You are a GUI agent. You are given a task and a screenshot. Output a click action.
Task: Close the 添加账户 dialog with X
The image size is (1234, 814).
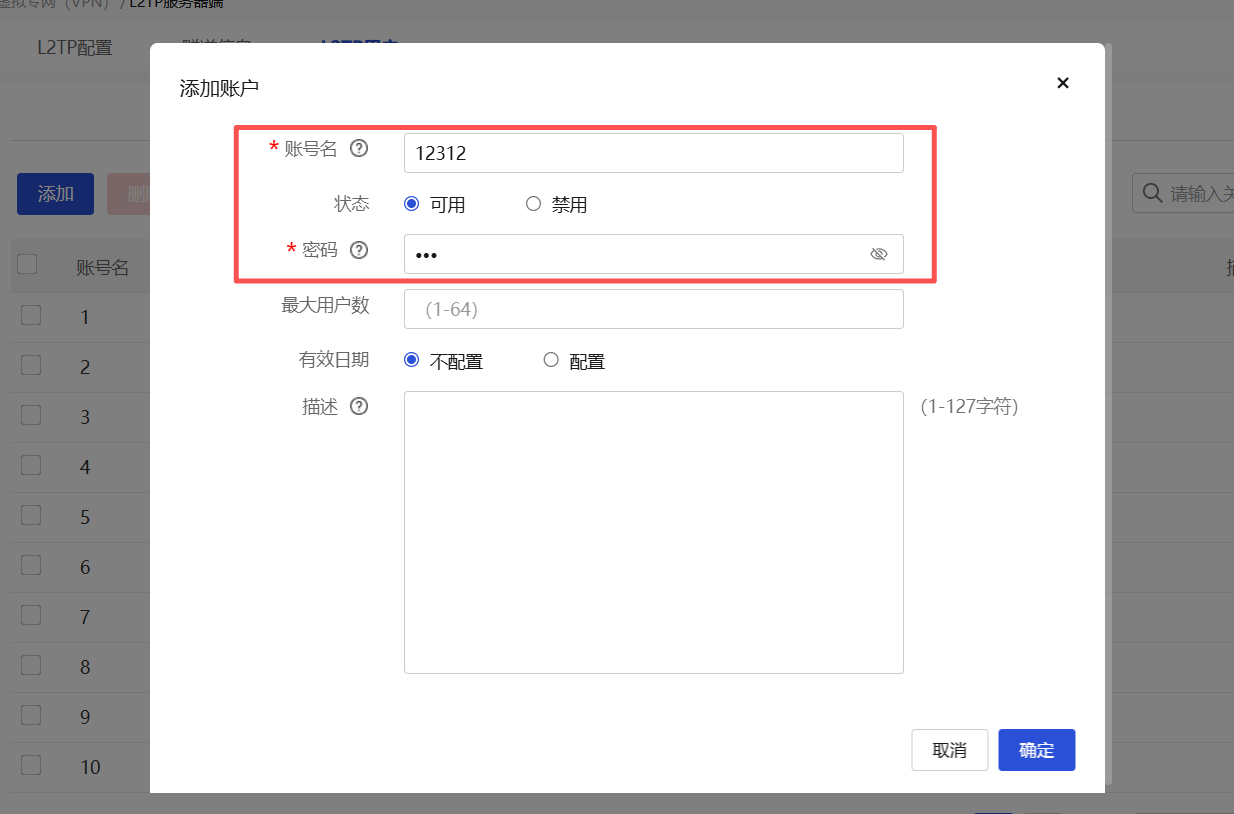[x=1063, y=83]
